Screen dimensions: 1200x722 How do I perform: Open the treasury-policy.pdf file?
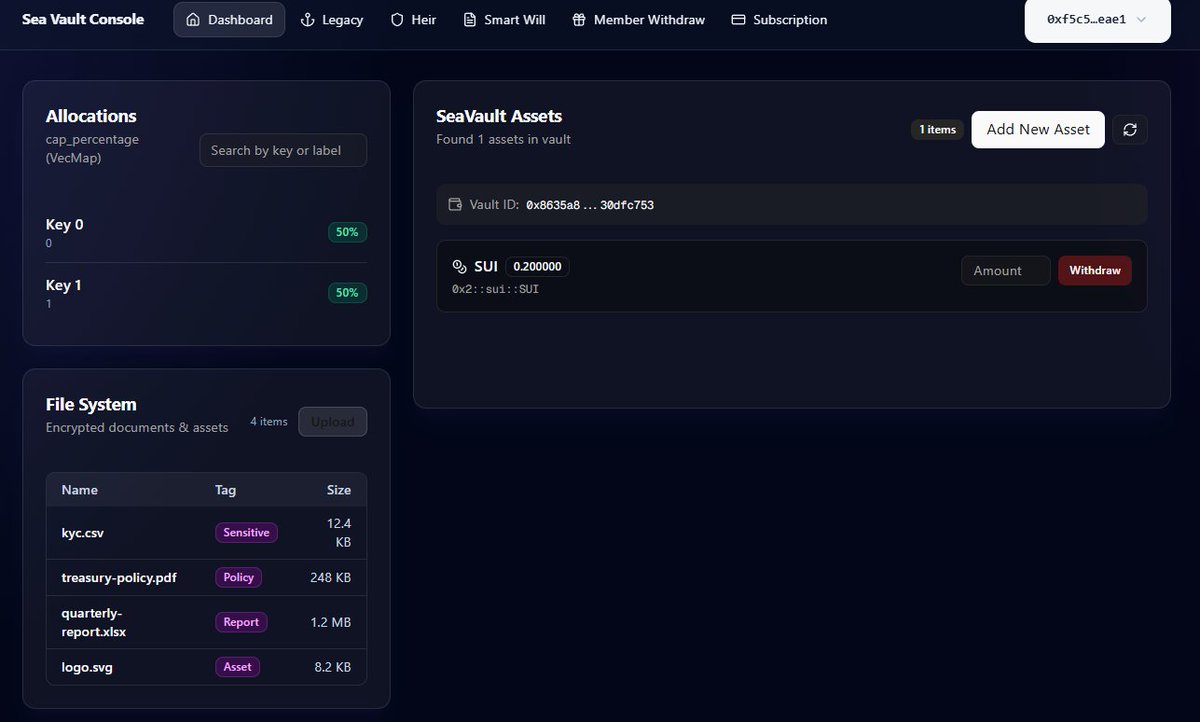(x=119, y=578)
